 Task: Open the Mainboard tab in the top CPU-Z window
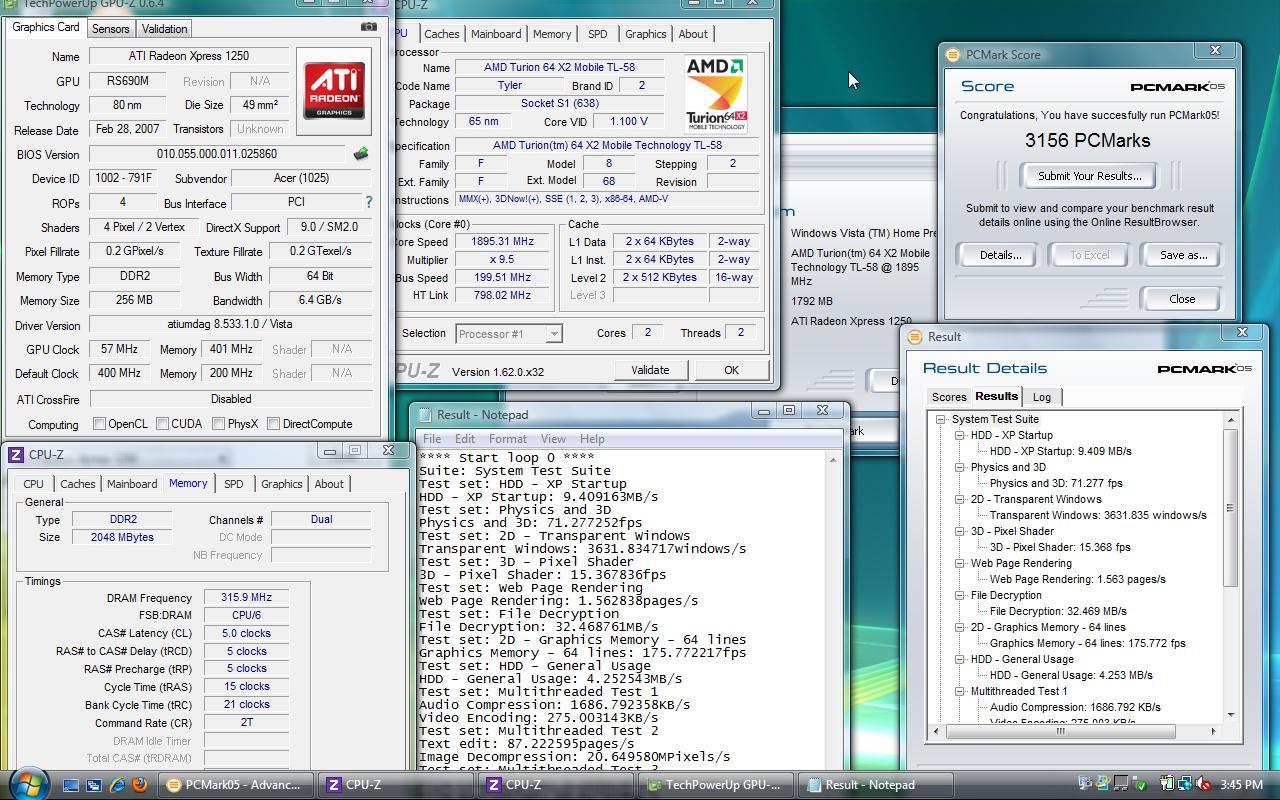[x=496, y=34]
